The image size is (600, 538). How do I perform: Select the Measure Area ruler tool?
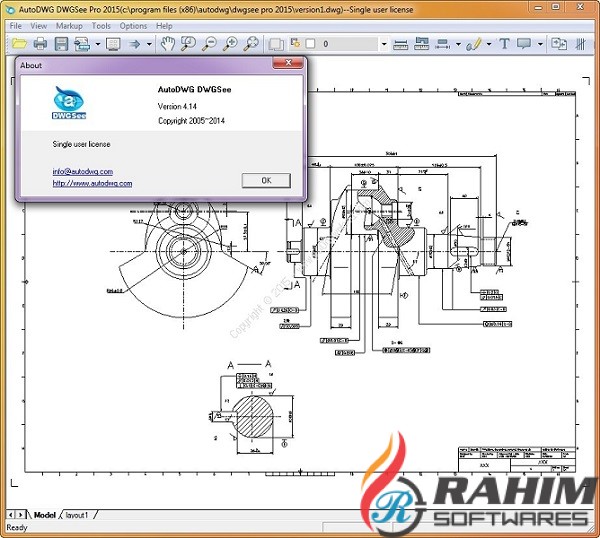(421, 44)
